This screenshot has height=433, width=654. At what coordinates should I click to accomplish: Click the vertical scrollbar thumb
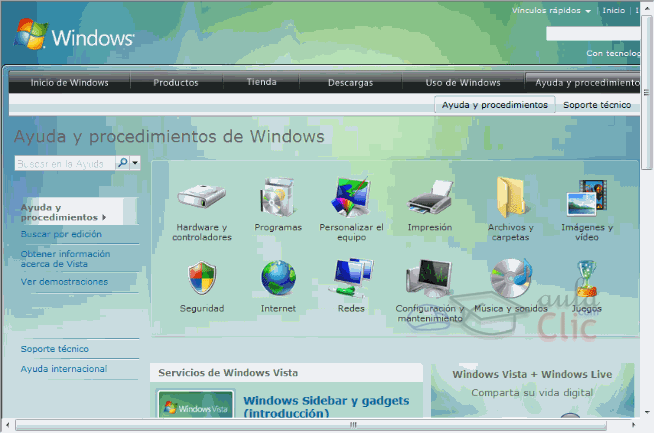[647, 92]
